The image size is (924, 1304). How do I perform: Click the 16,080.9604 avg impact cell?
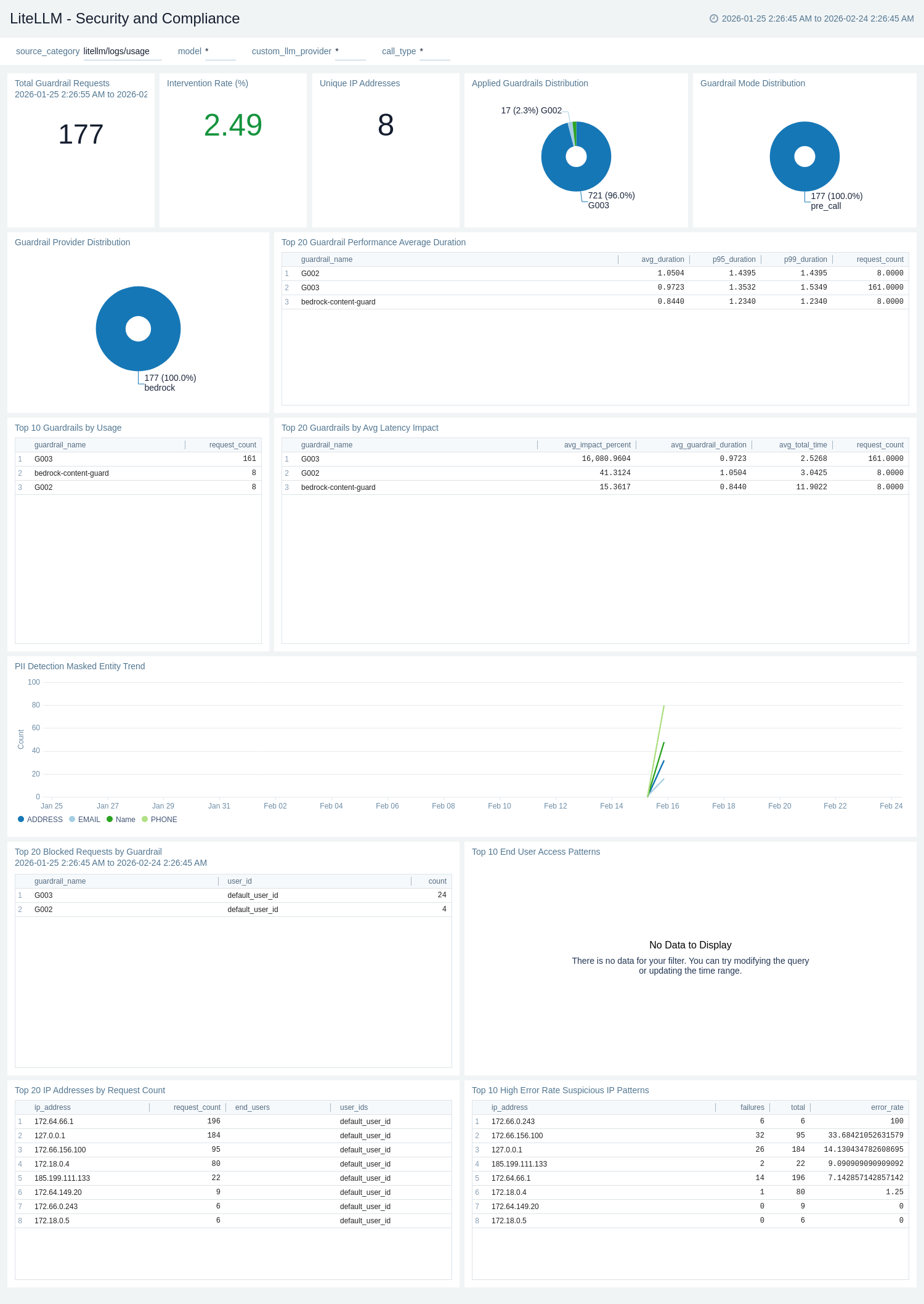click(x=606, y=459)
